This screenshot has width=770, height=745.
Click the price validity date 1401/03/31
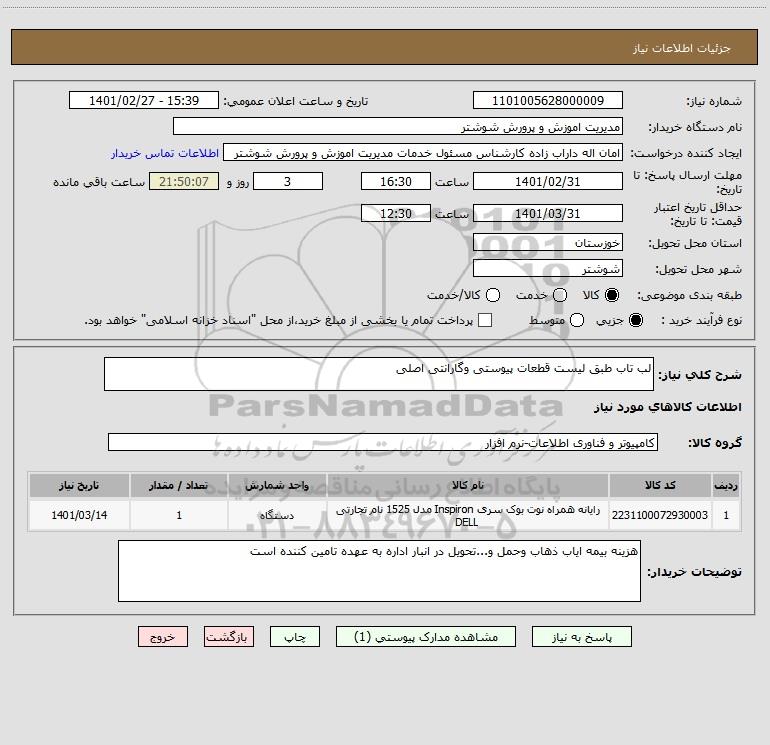click(548, 213)
